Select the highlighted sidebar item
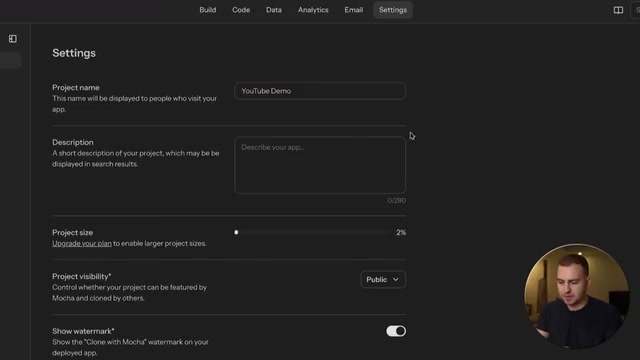The image size is (640, 360). [x=10, y=60]
